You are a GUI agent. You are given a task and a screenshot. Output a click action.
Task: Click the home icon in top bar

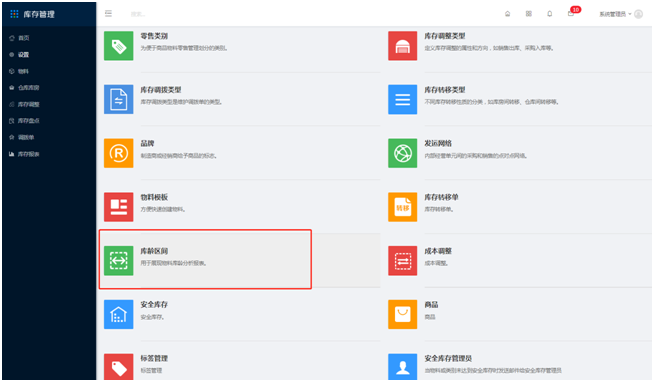[x=508, y=14]
